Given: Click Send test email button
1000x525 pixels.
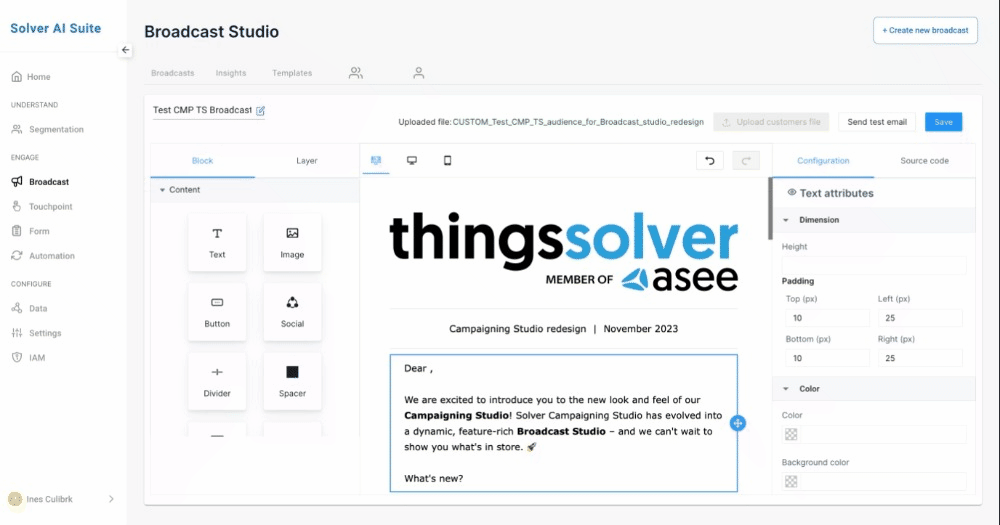Looking at the screenshot, I should click(x=877, y=122).
